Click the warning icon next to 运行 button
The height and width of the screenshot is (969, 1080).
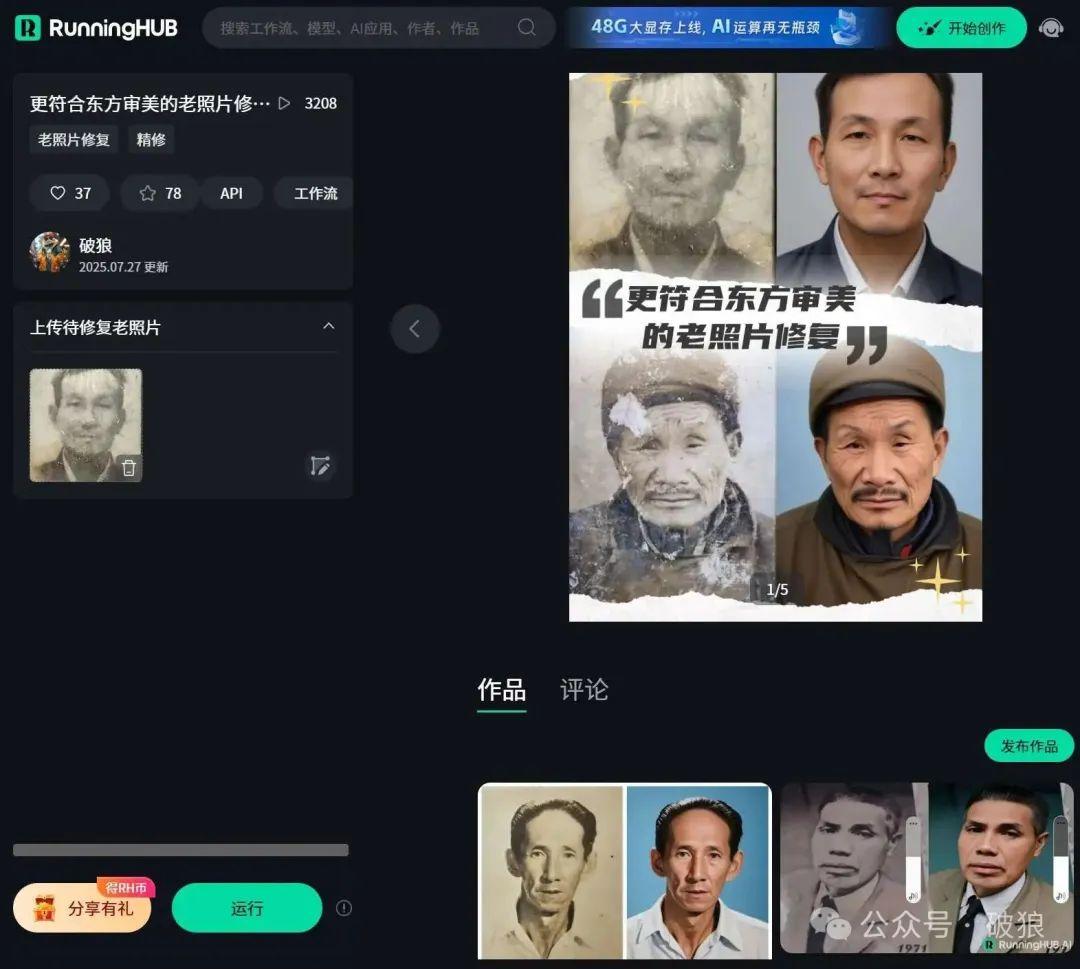pyautogui.click(x=343, y=907)
